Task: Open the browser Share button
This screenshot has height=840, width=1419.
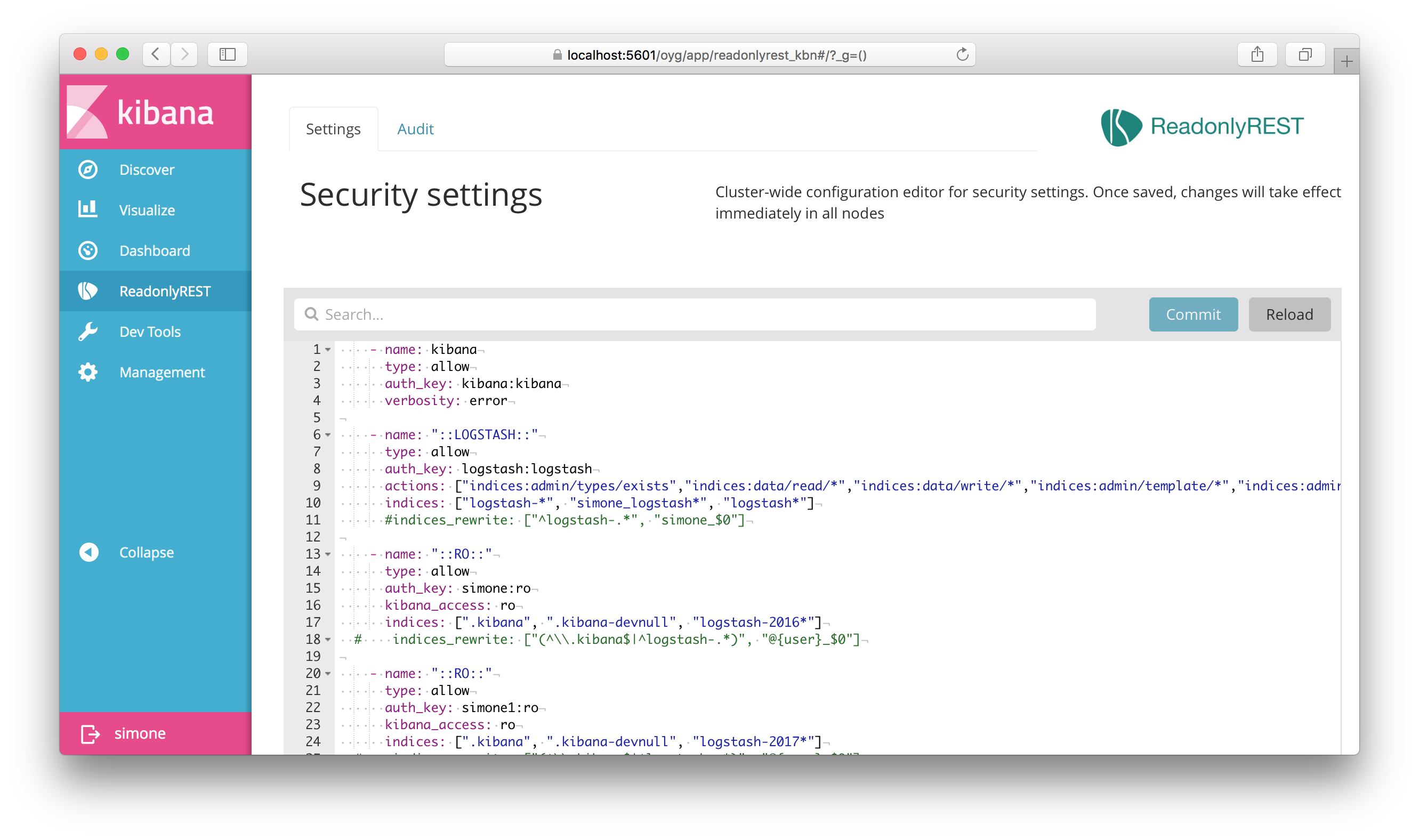Action: tap(1257, 54)
